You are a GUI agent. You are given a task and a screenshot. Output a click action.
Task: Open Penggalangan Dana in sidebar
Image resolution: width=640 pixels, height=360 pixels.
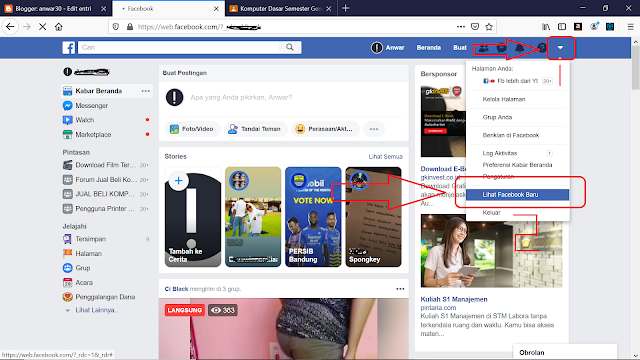105,297
